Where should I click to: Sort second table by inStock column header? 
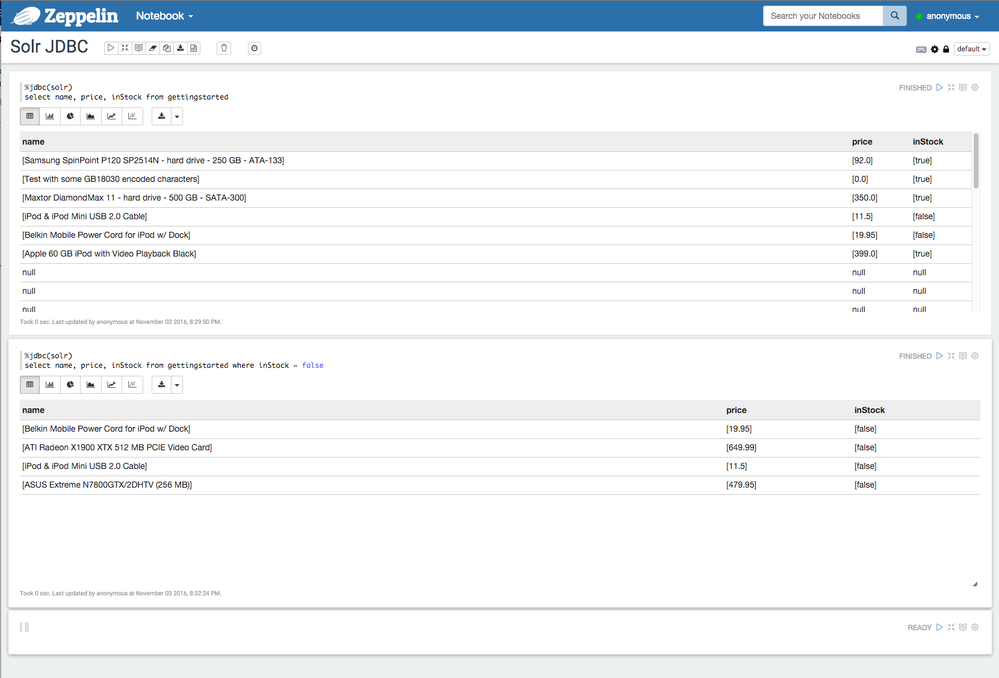(x=869, y=410)
